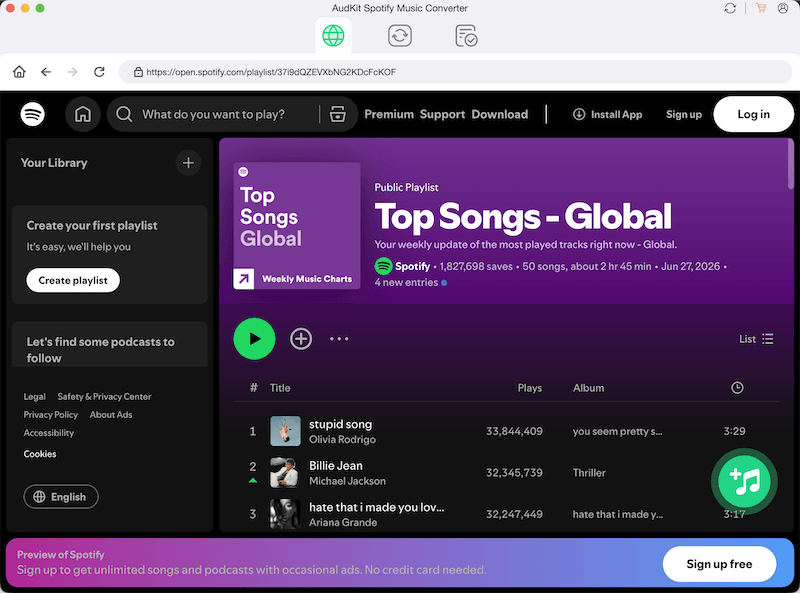This screenshot has width=800, height=593.
Task: Open the Accessibility link
Action: pos(48,433)
